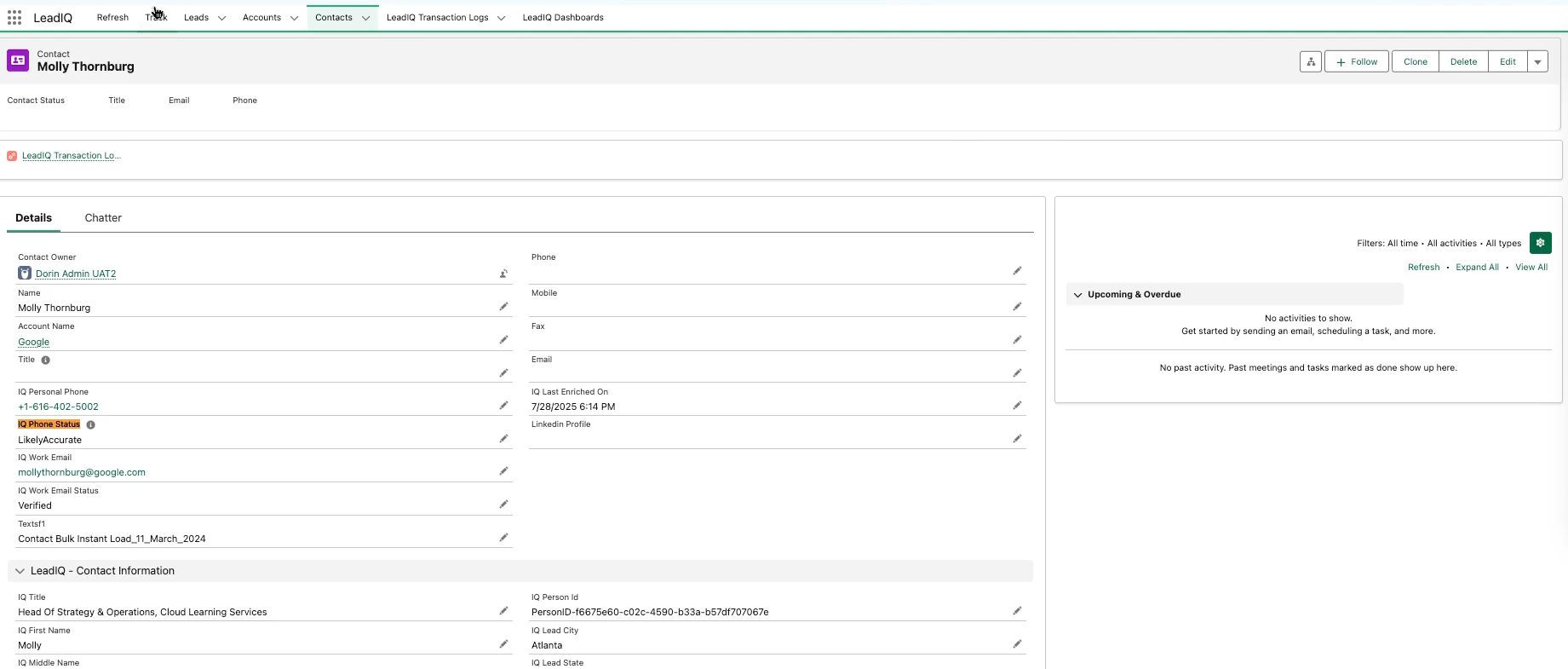
Task: Click the Follow button
Action: [1357, 61]
